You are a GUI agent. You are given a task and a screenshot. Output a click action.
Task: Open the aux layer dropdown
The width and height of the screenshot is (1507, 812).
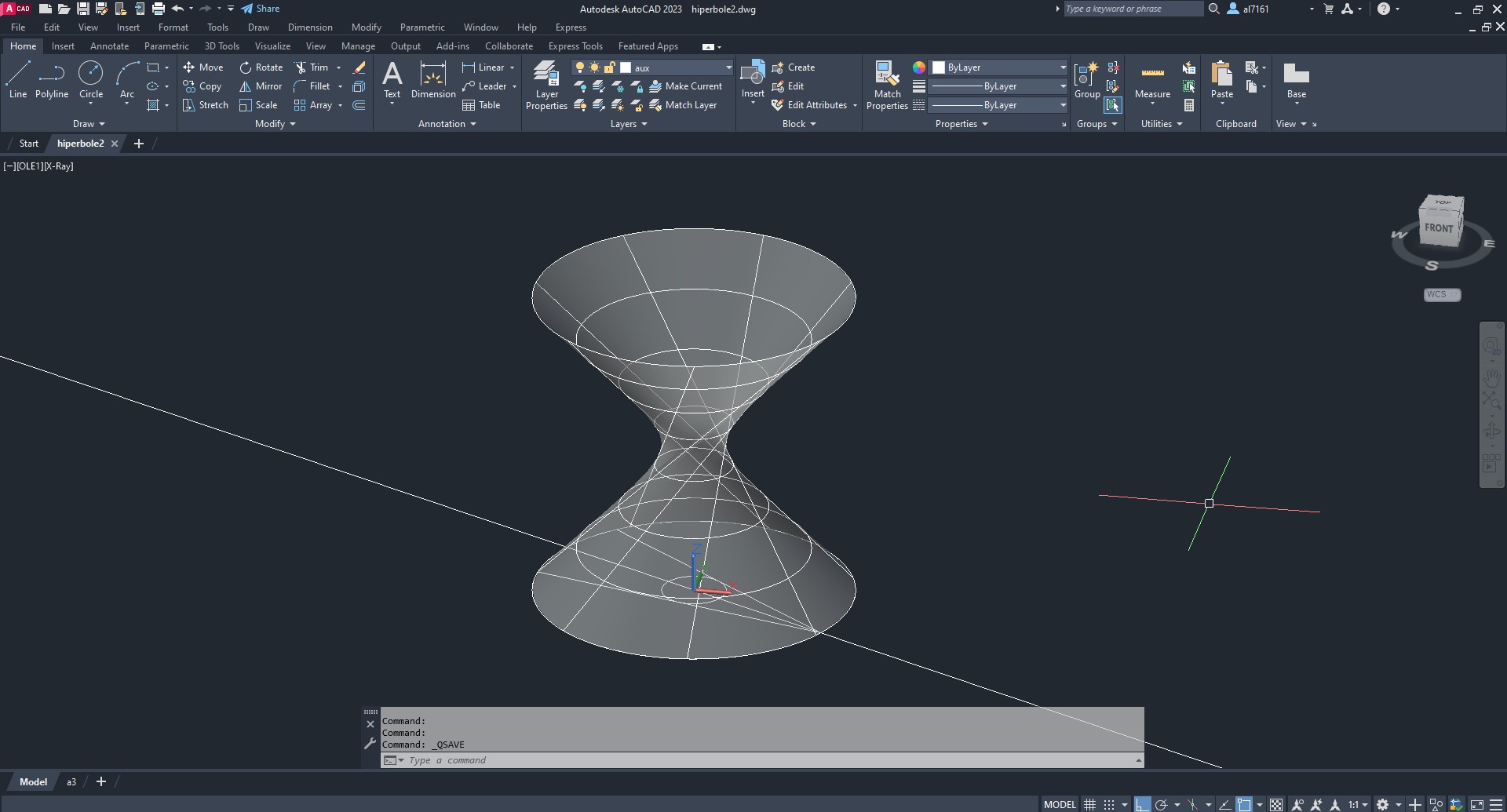728,67
